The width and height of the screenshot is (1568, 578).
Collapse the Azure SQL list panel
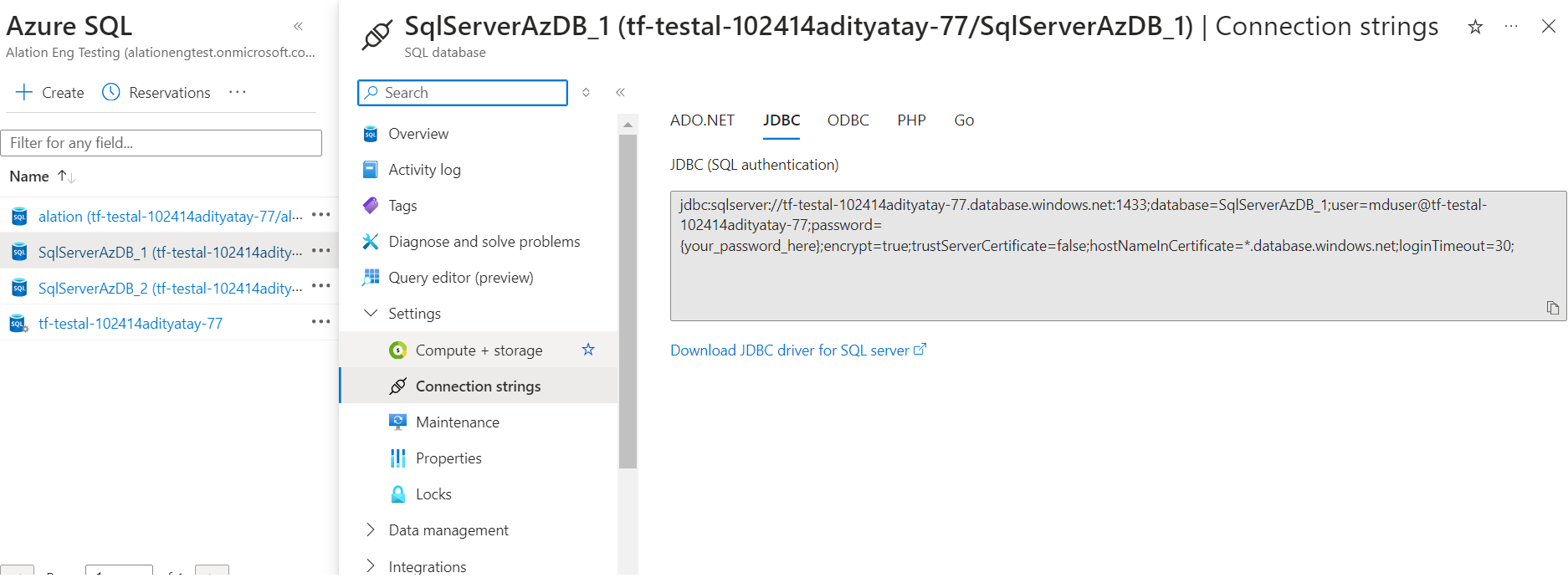point(299,27)
